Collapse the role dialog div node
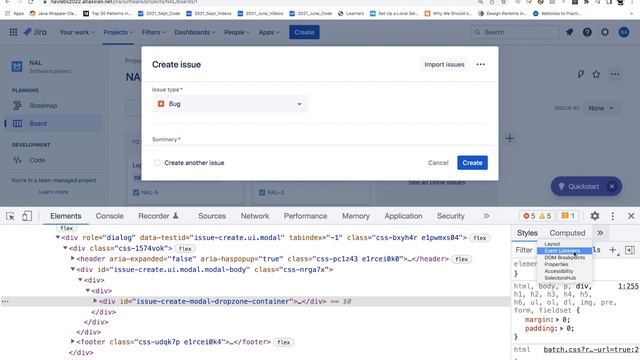This screenshot has height=360, width=640. click(58, 237)
